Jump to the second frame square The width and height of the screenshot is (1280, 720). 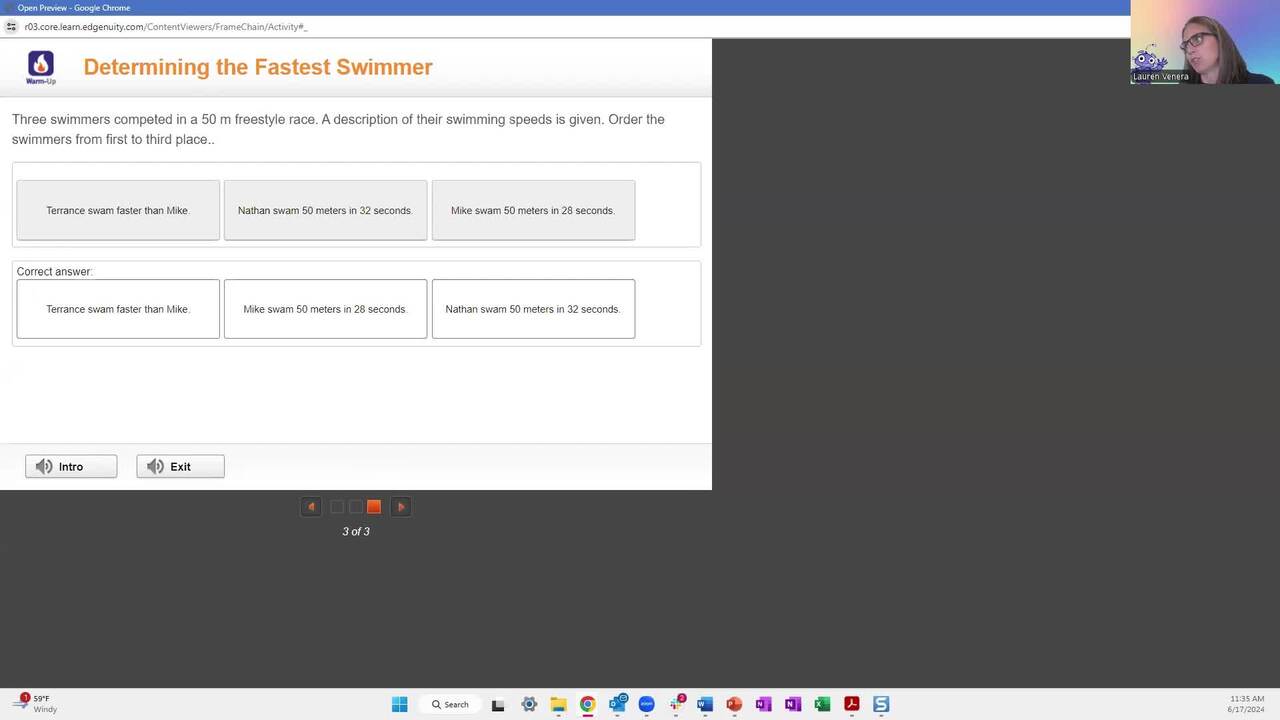click(x=355, y=507)
